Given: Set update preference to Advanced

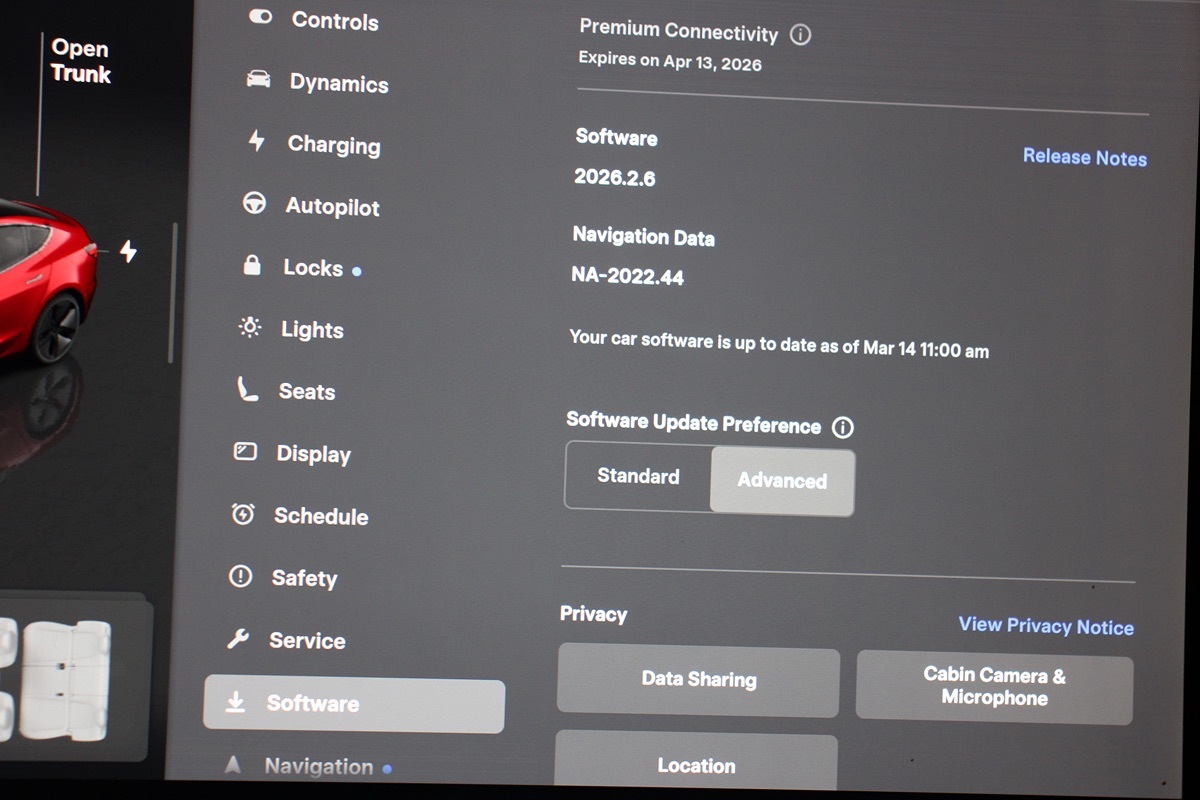Looking at the screenshot, I should [x=782, y=481].
